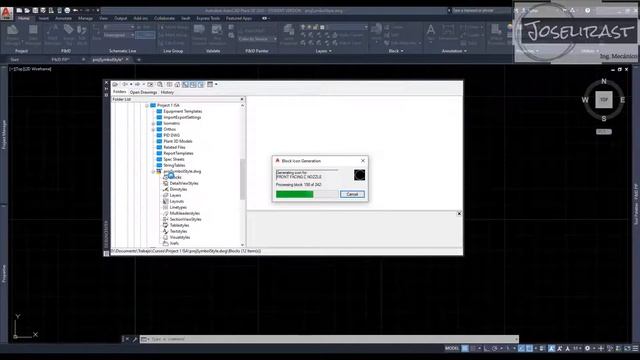Expand the Block panel title dropdown
Image resolution: width=640 pixels, height=360 pixels.
(x=396, y=51)
